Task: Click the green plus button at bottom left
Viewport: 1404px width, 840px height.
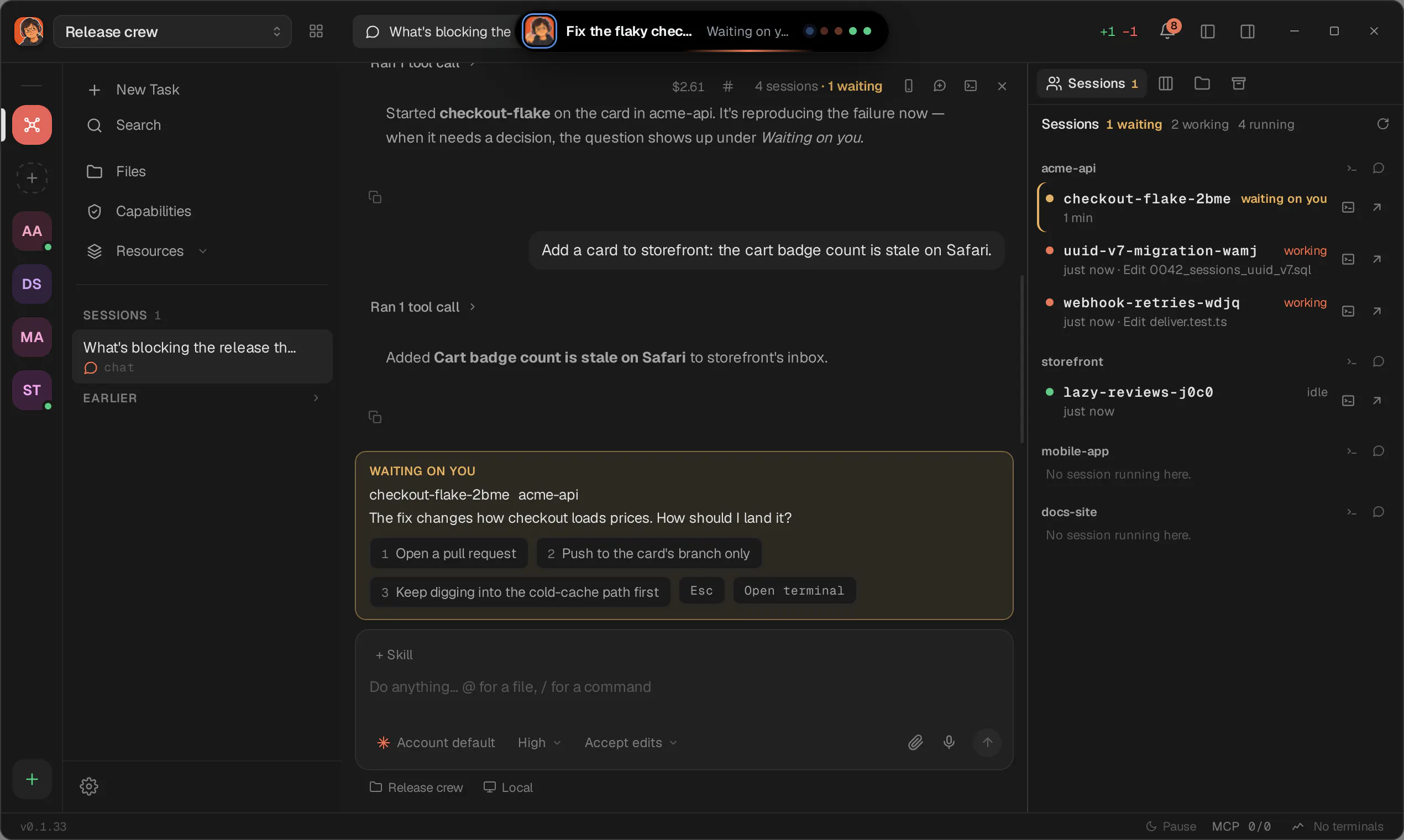Action: 32,779
